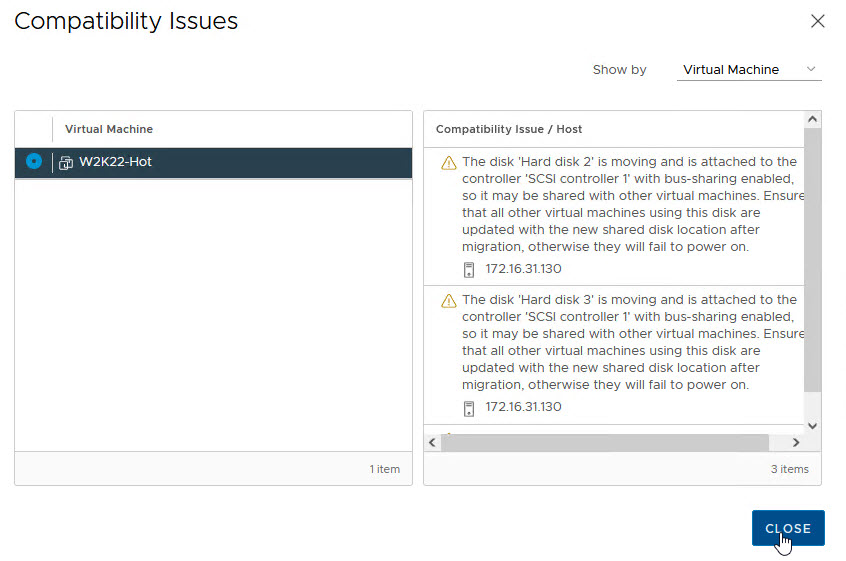
Task: Click the host icon under Hard disk 2 warning
Action: 468,270
